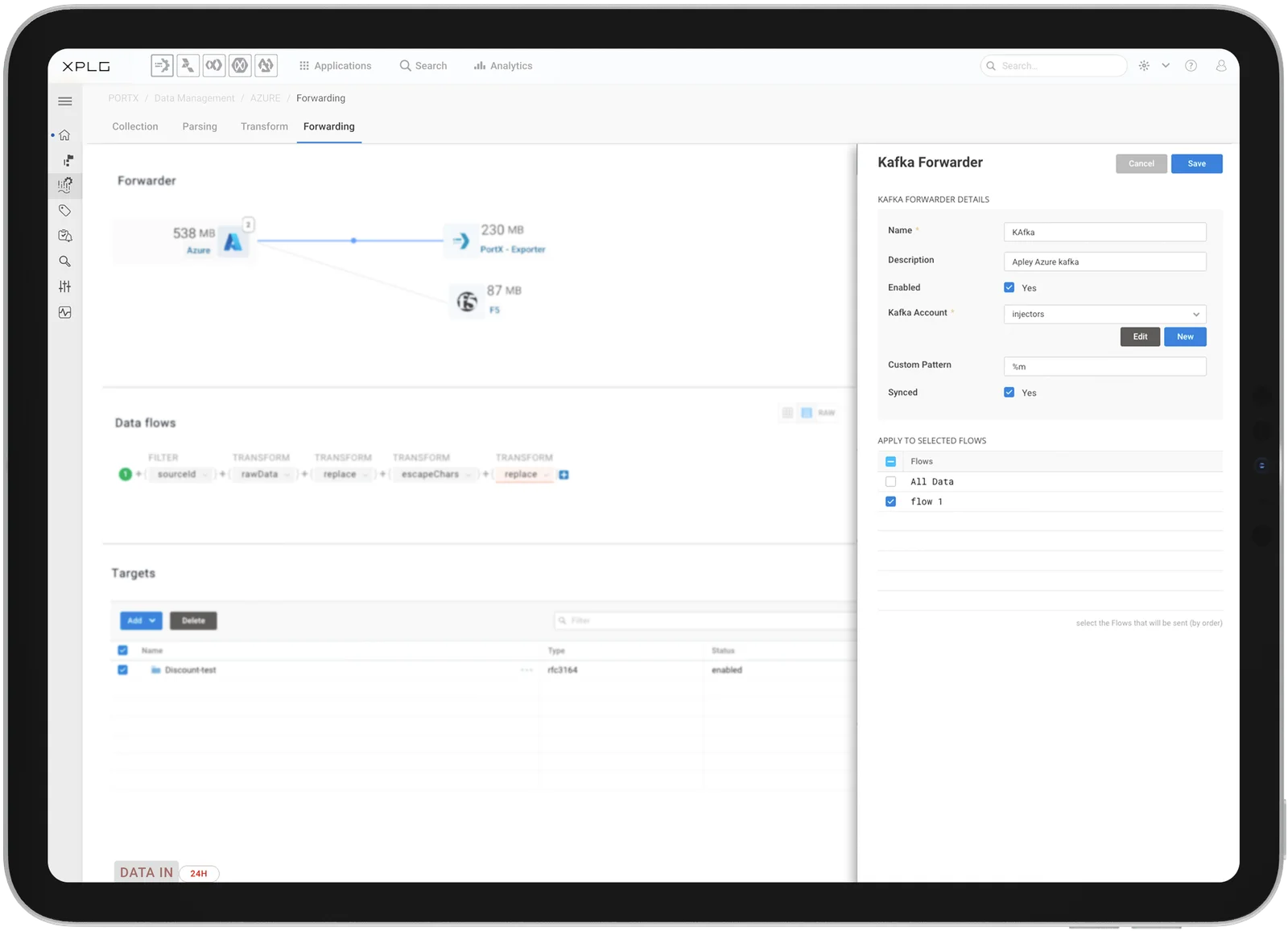This screenshot has height=931, width=1288.
Task: Uncheck the Synced Yes checkbox
Action: tap(1009, 393)
